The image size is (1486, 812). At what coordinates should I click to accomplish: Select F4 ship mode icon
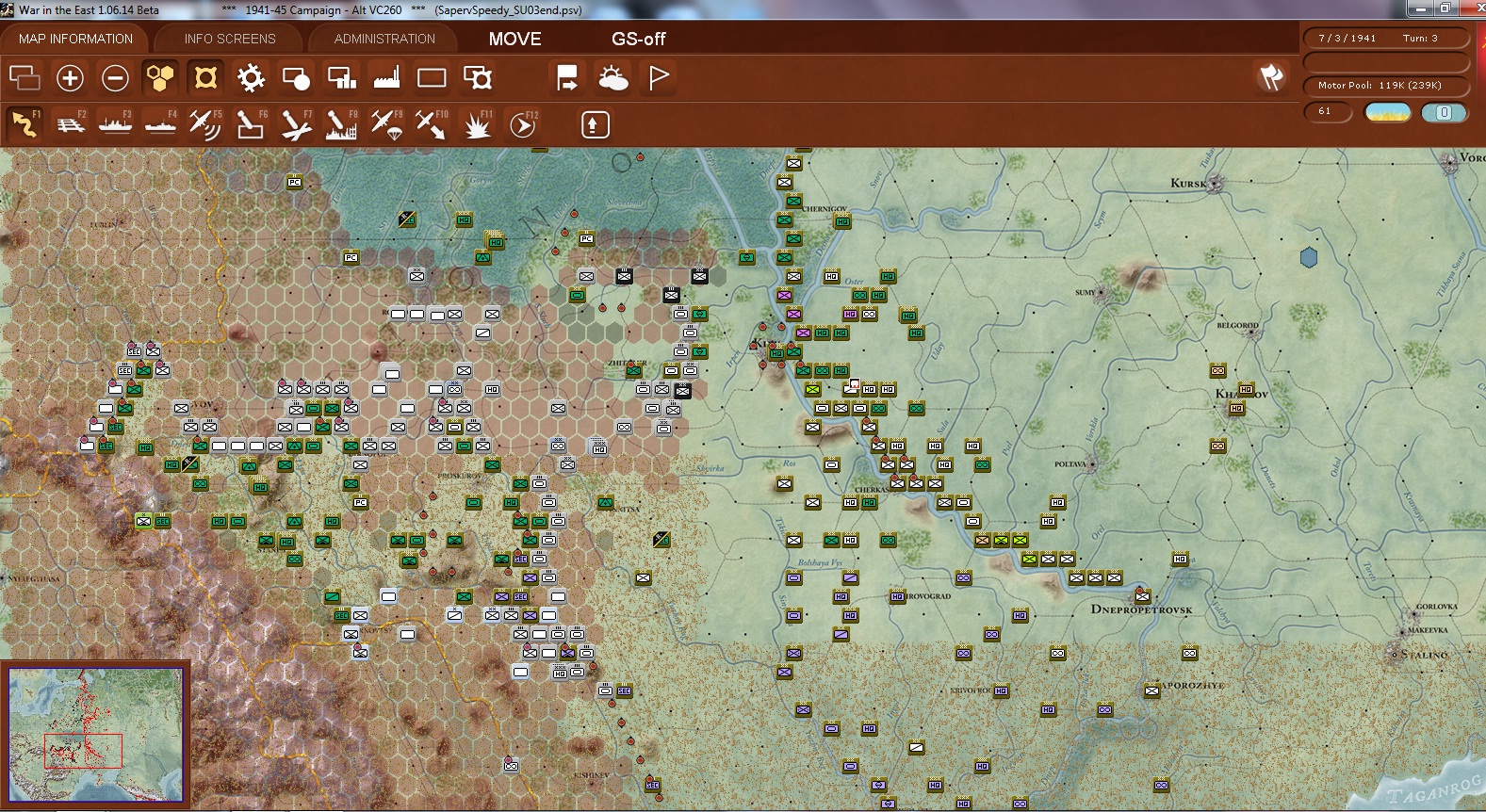(x=160, y=123)
